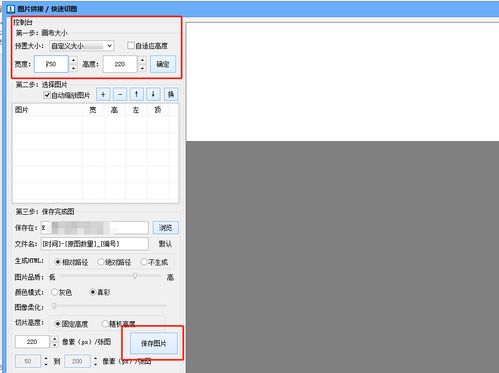Click the white canvas preview area
Viewport: 499px width, 373px height.
point(342,82)
